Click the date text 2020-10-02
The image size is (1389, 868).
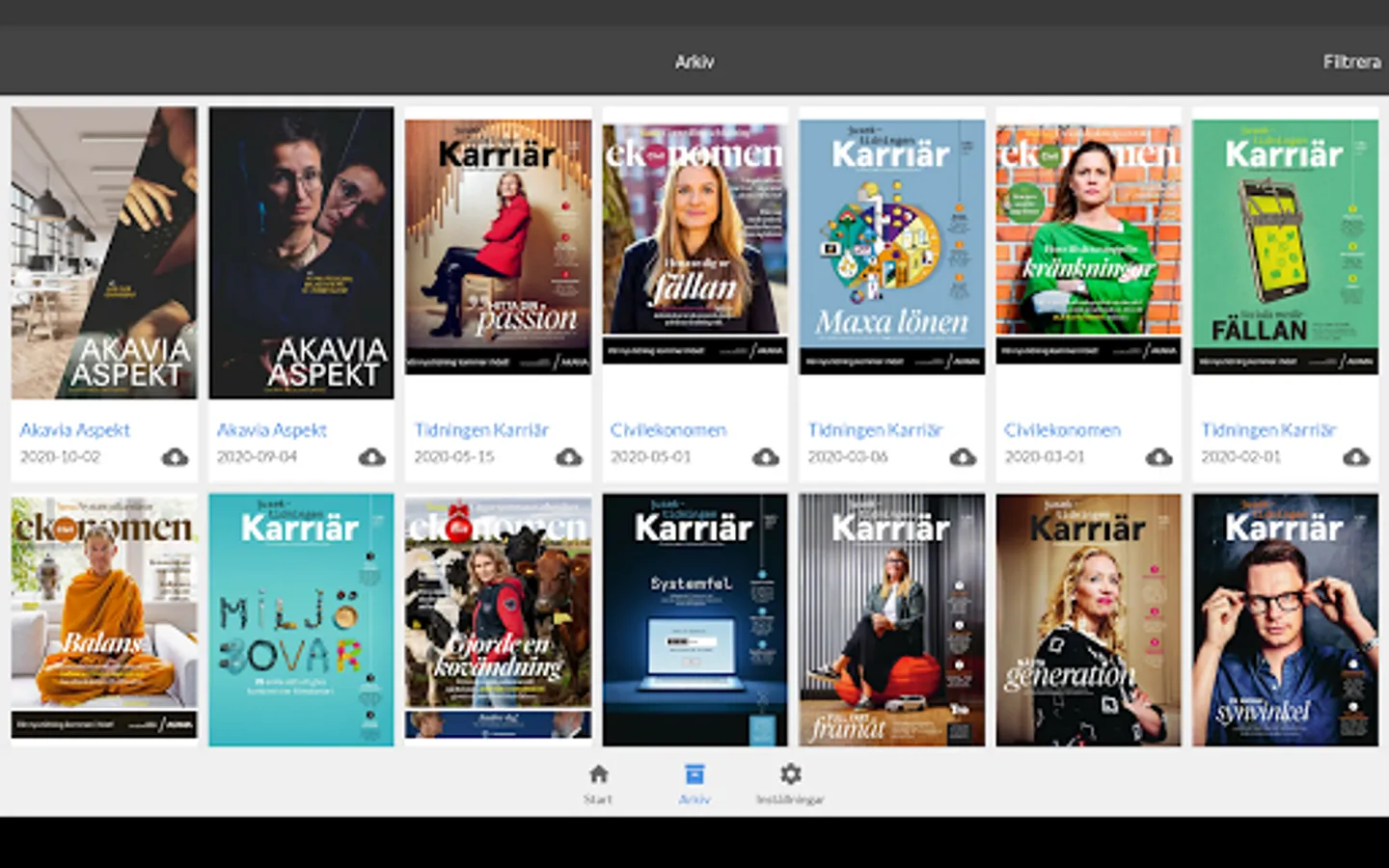coord(60,457)
